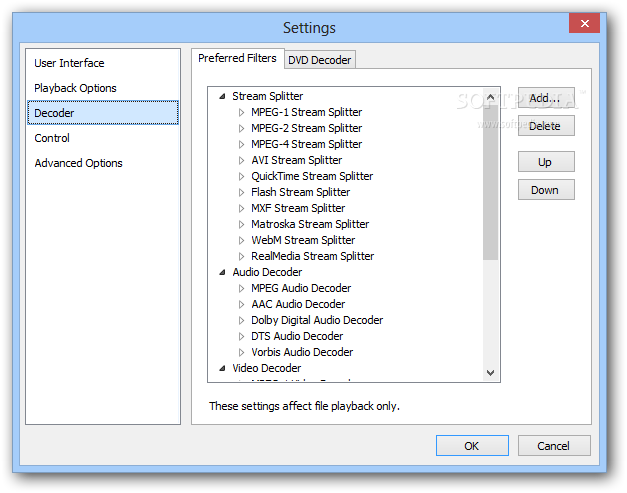
Task: Expand the MPEG-4 Stream Splitter node
Action: [241, 144]
